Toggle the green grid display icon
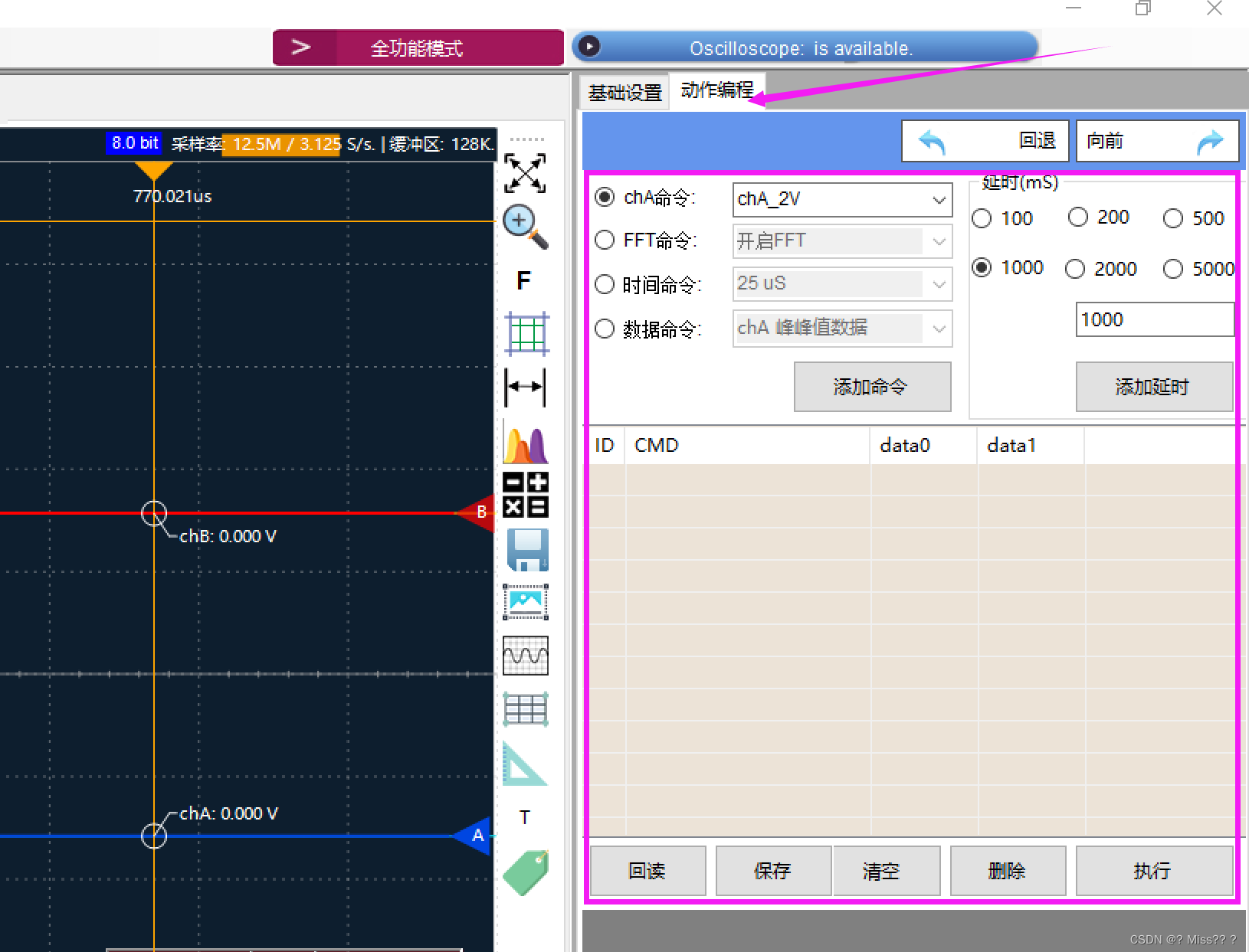 point(526,333)
